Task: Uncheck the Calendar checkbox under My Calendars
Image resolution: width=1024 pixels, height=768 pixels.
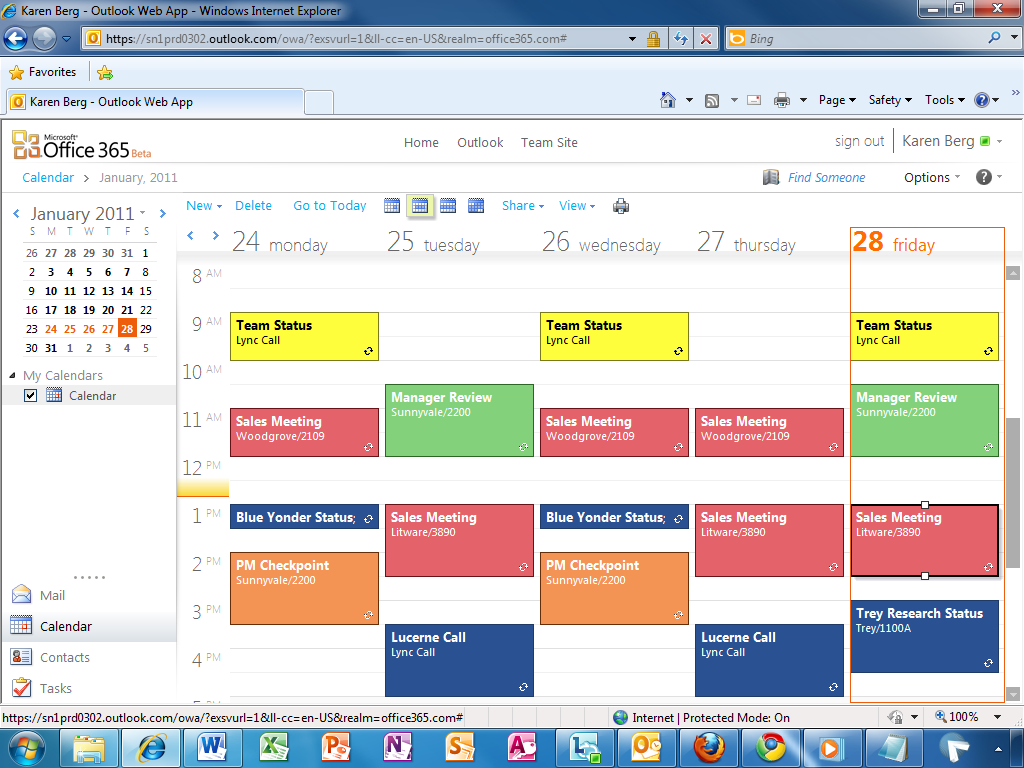Action: click(x=30, y=396)
